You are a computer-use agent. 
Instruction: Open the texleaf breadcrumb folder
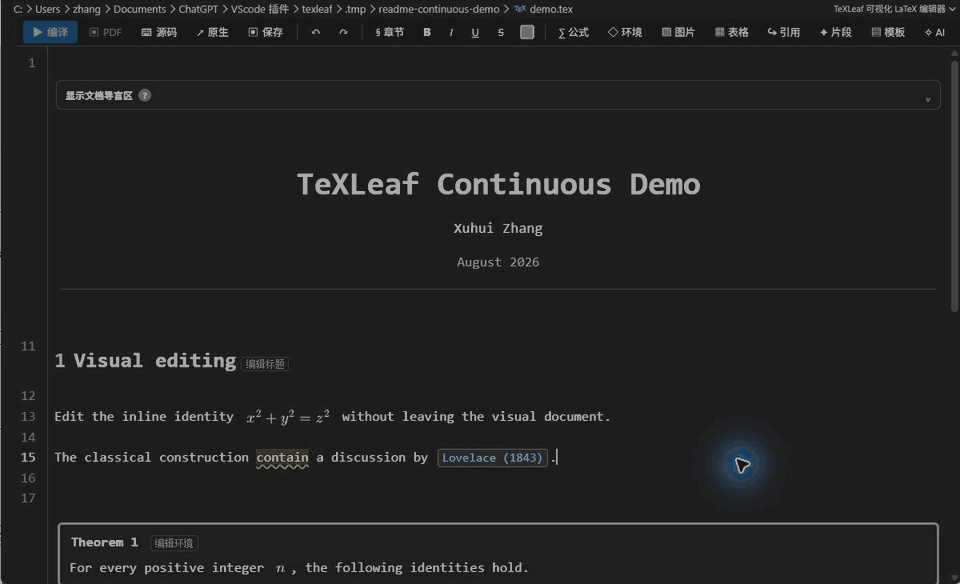click(x=317, y=9)
